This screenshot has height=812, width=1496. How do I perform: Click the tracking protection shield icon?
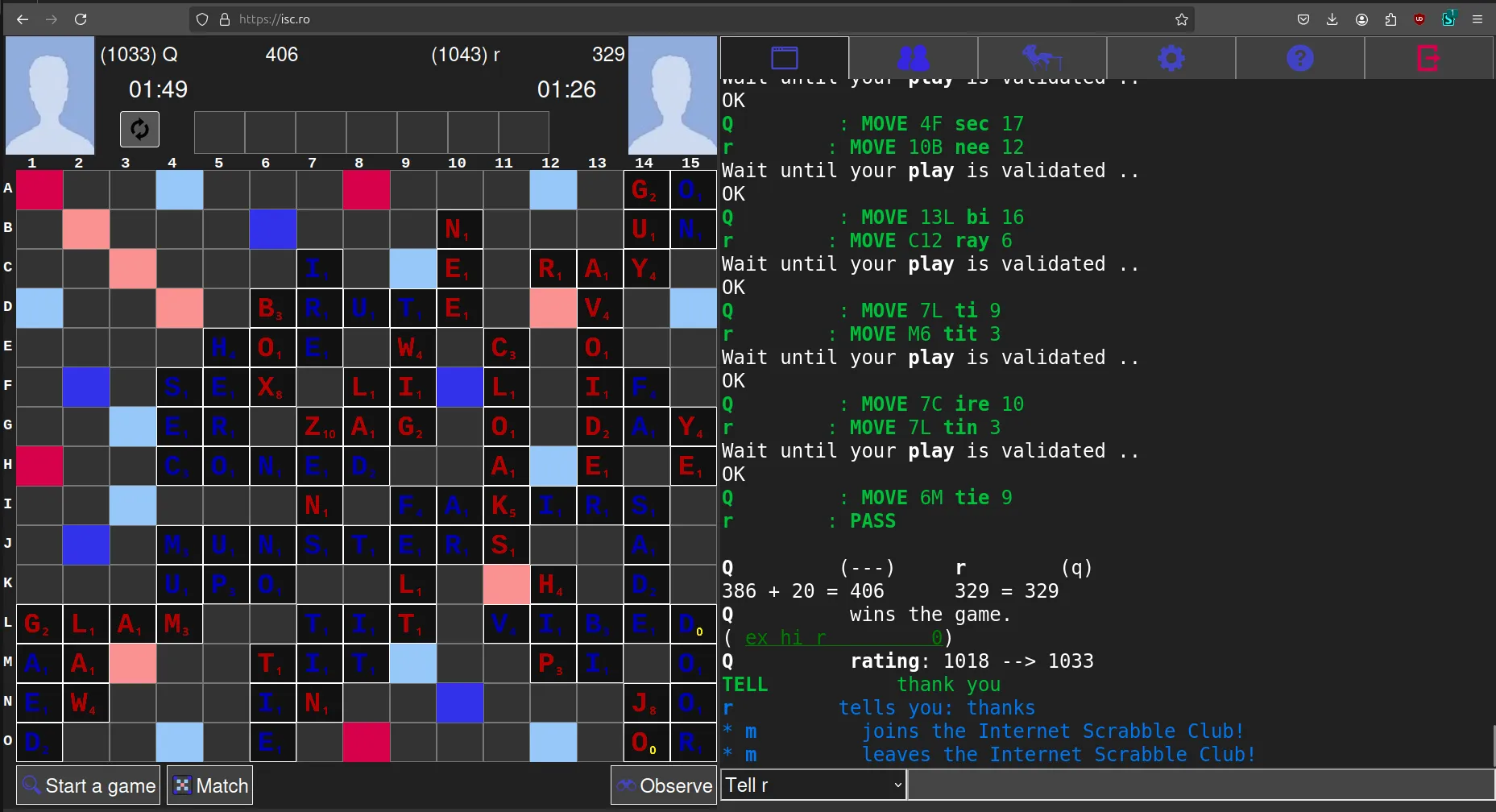(x=203, y=19)
